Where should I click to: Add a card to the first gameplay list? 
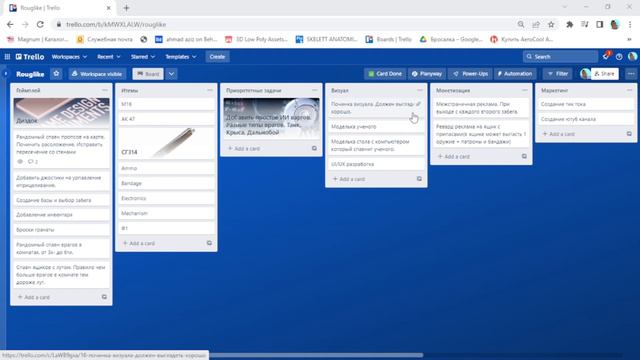coord(34,297)
